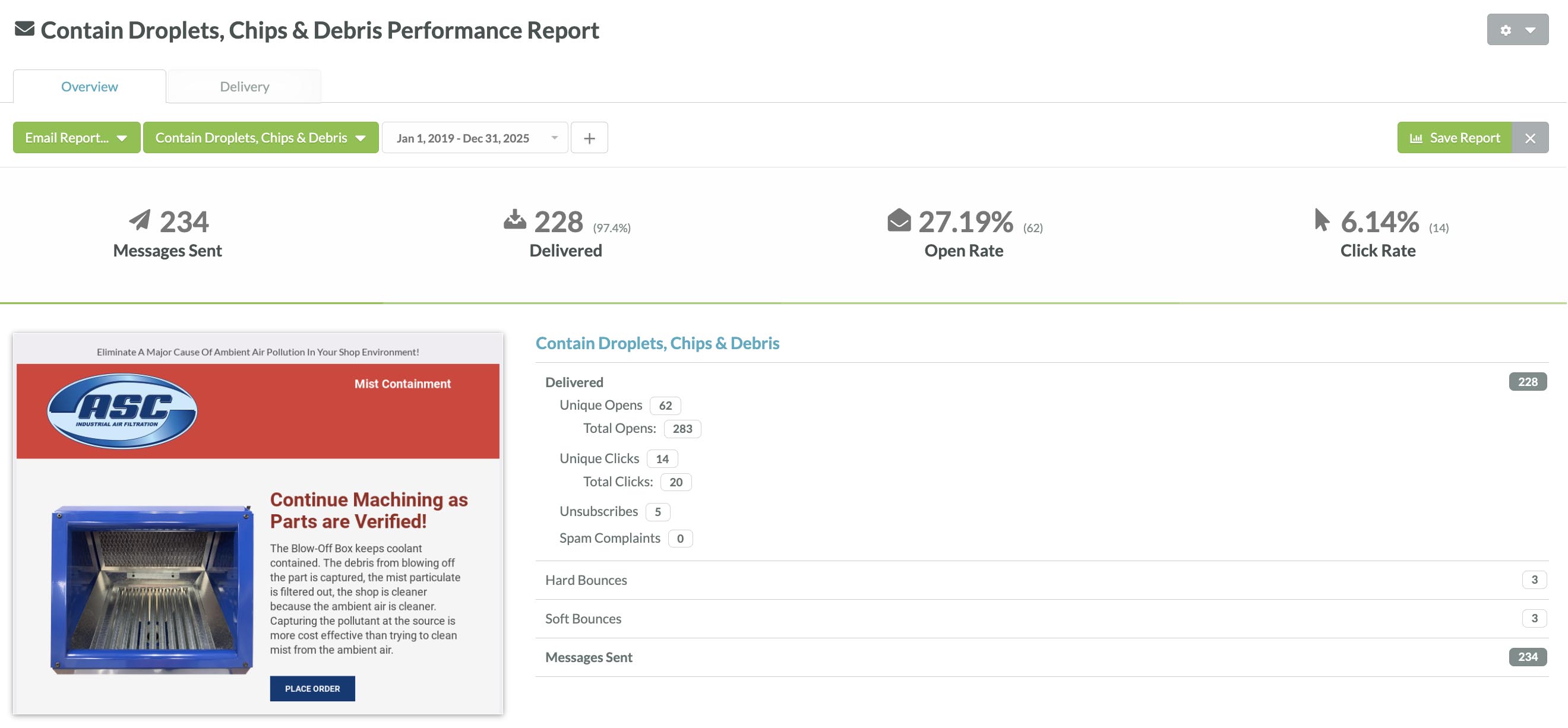
Task: Click the Hard Bounces 3 badge
Action: point(1534,580)
